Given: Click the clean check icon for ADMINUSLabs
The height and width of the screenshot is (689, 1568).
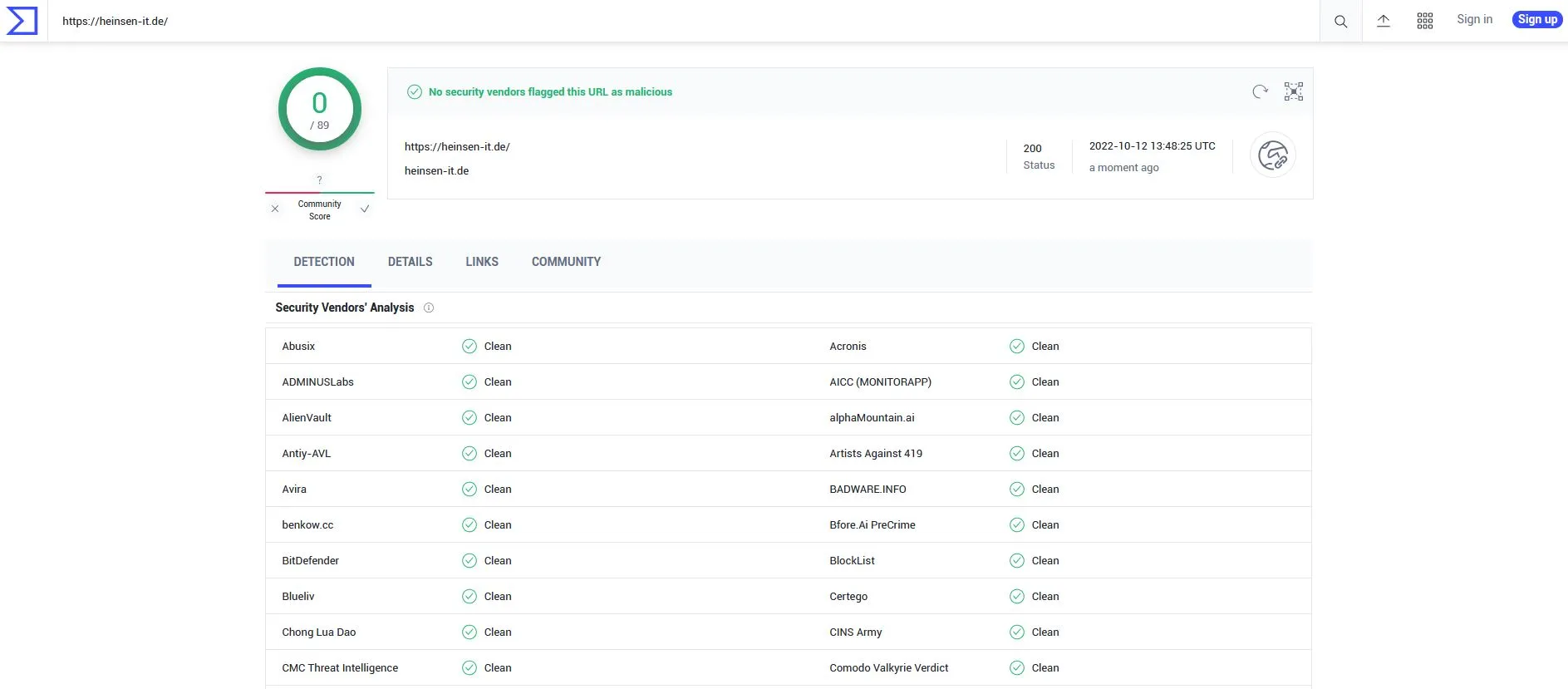Looking at the screenshot, I should pos(469,382).
